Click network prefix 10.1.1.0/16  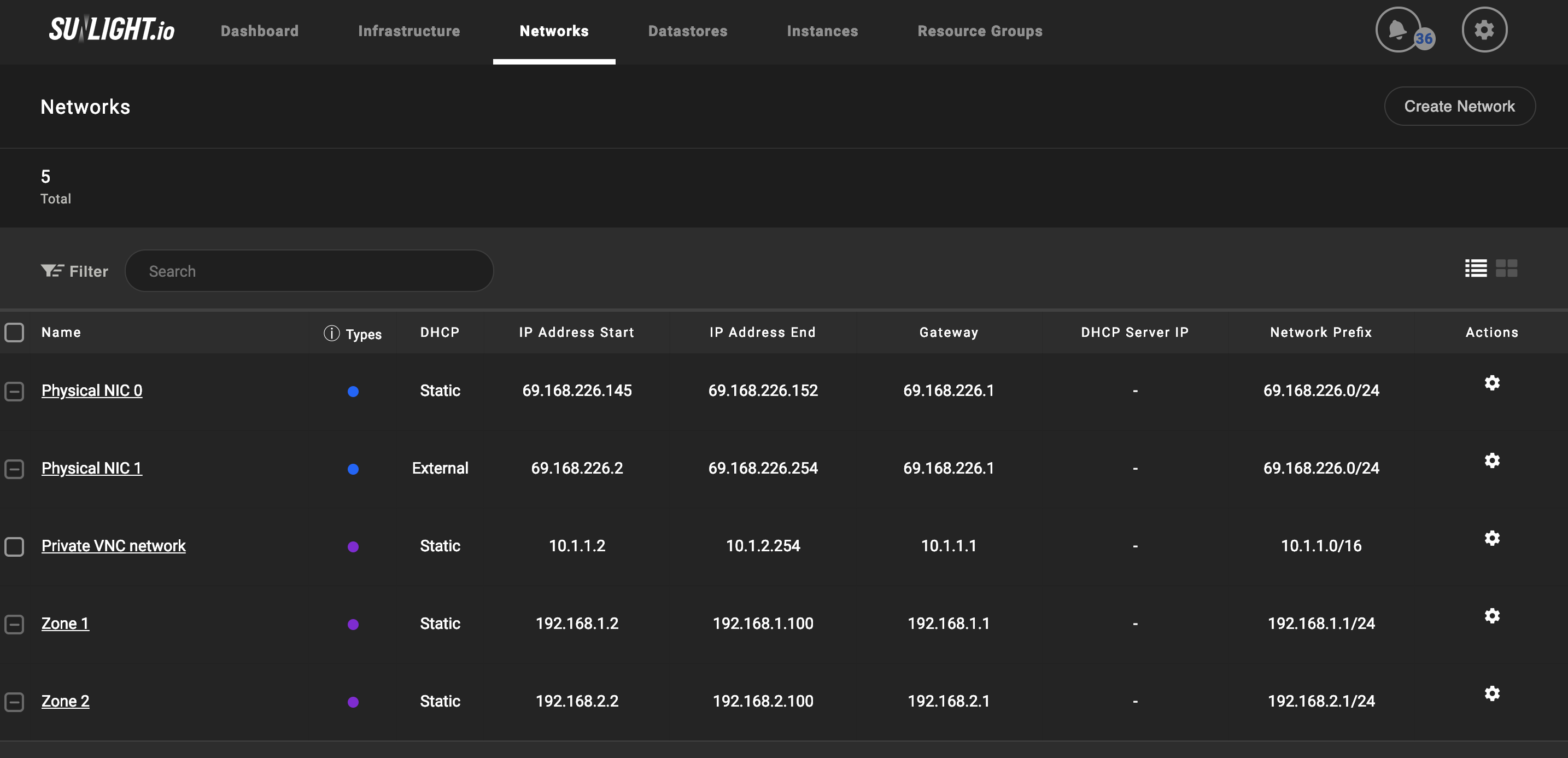coord(1321,545)
